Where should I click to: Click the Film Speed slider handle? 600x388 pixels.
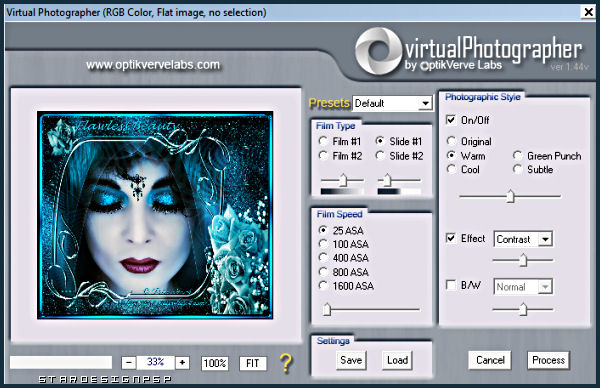(326, 309)
